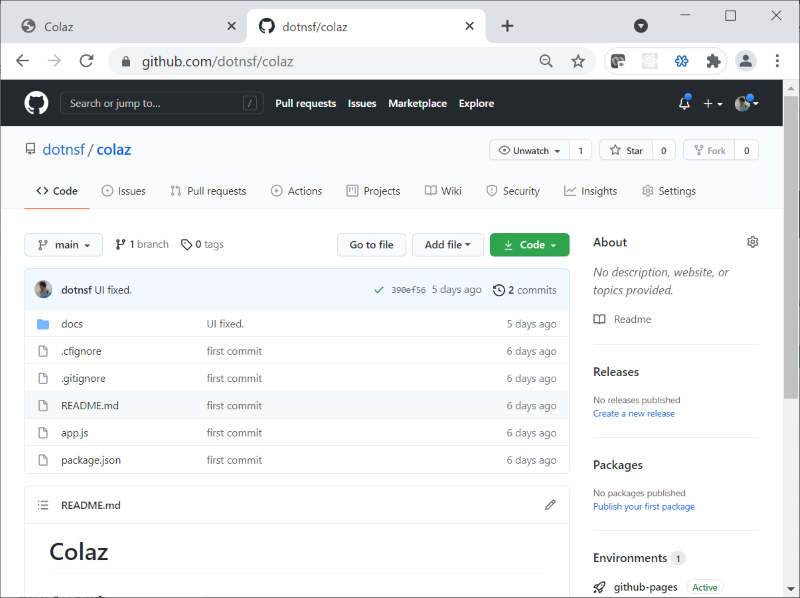Click the docs folder icon

[43, 324]
